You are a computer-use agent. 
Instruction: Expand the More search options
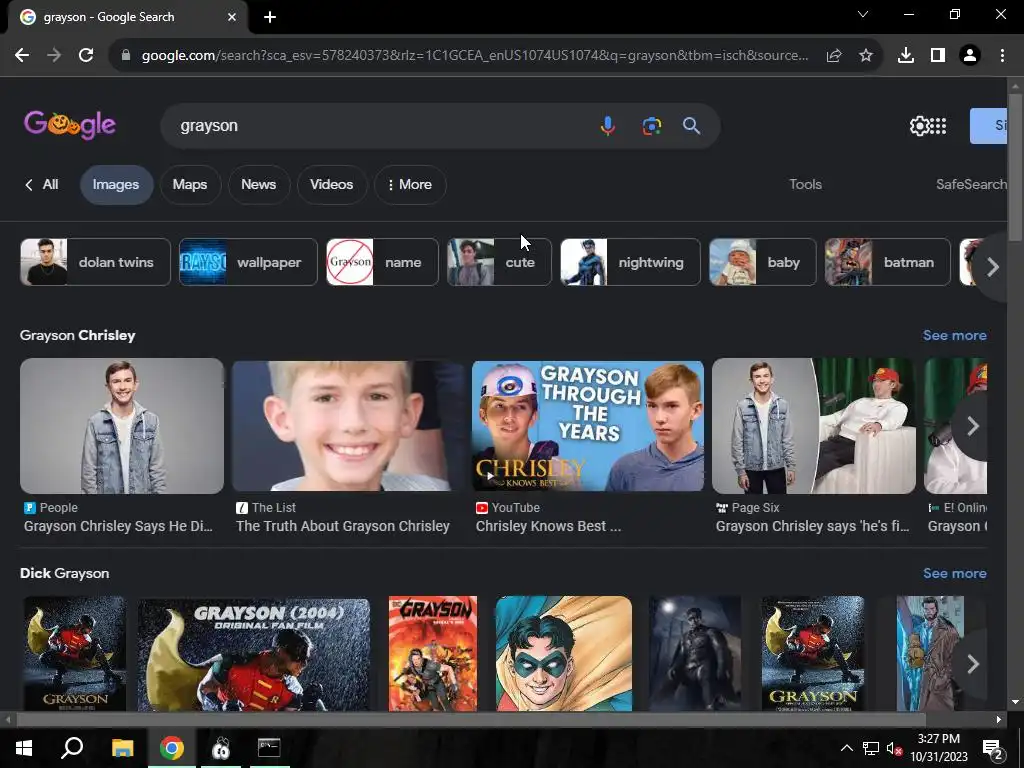(410, 185)
